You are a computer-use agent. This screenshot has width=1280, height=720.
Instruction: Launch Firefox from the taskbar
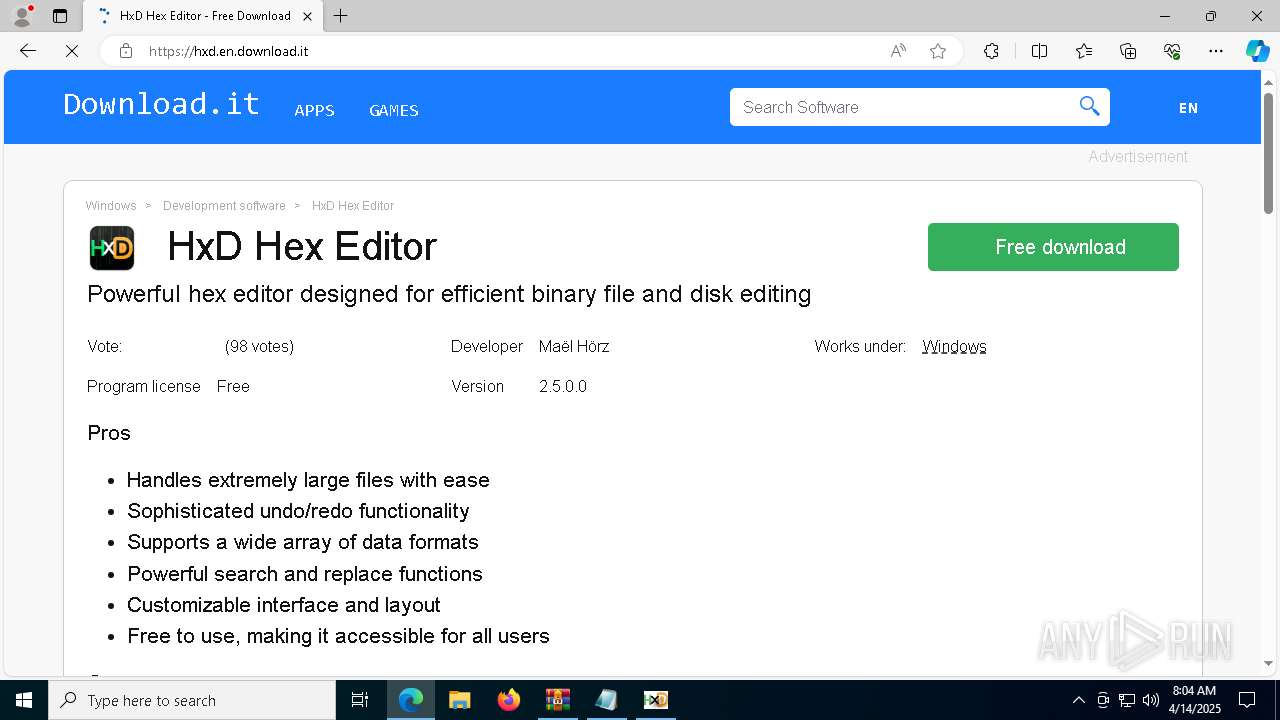tap(508, 700)
